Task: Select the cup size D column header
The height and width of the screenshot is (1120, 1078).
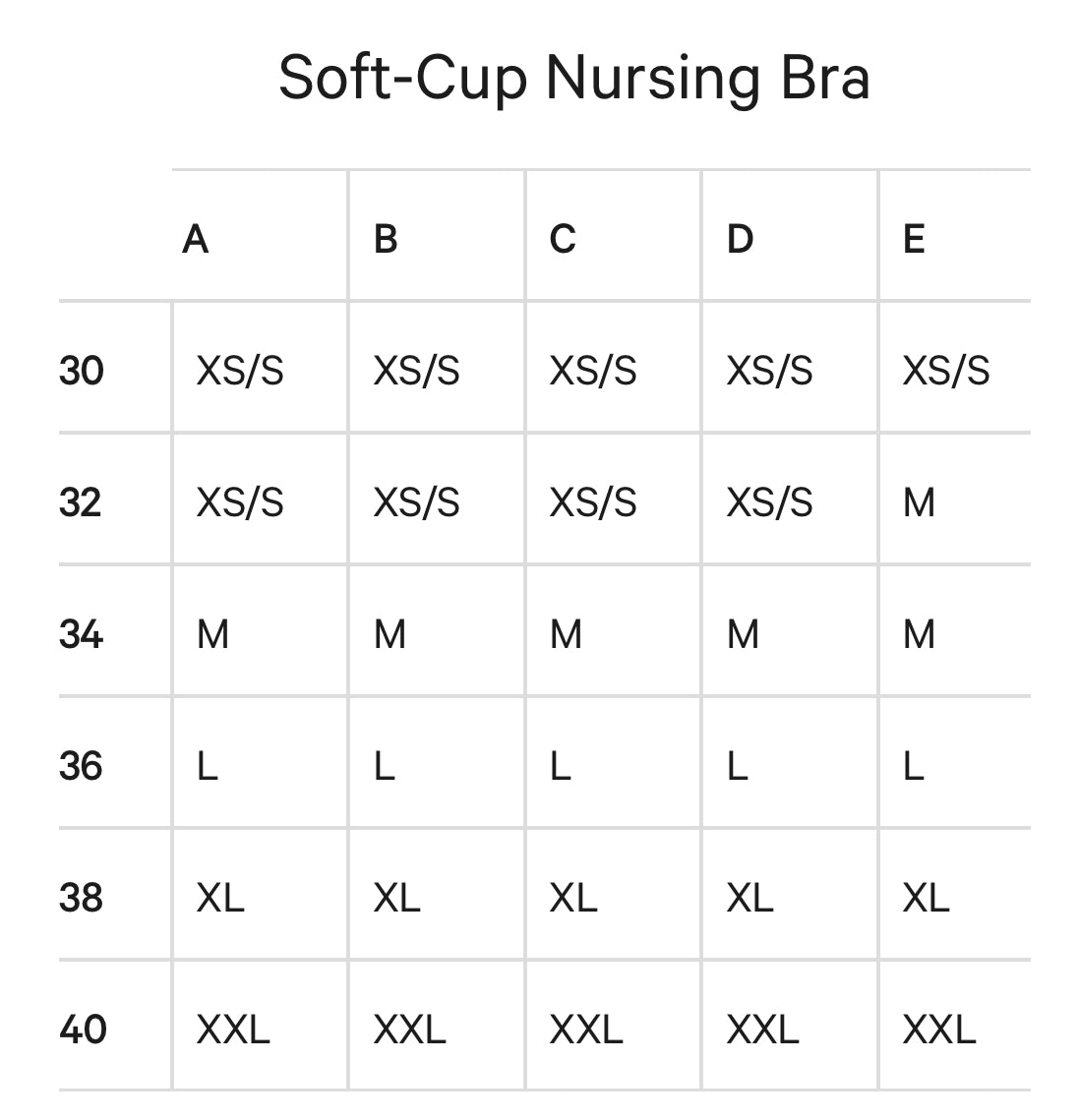Action: click(x=740, y=239)
